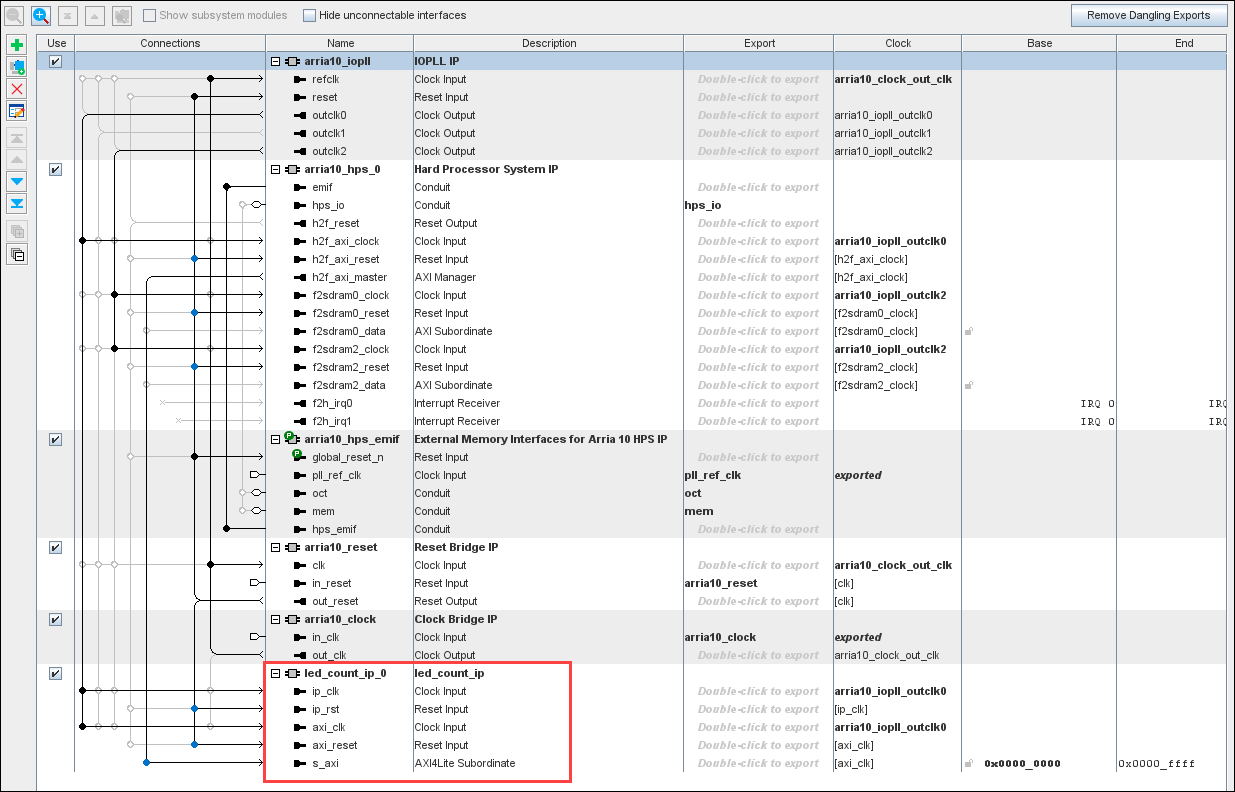Viewport: 1235px width, 792px height.
Task: Click the Description column header
Action: point(549,43)
